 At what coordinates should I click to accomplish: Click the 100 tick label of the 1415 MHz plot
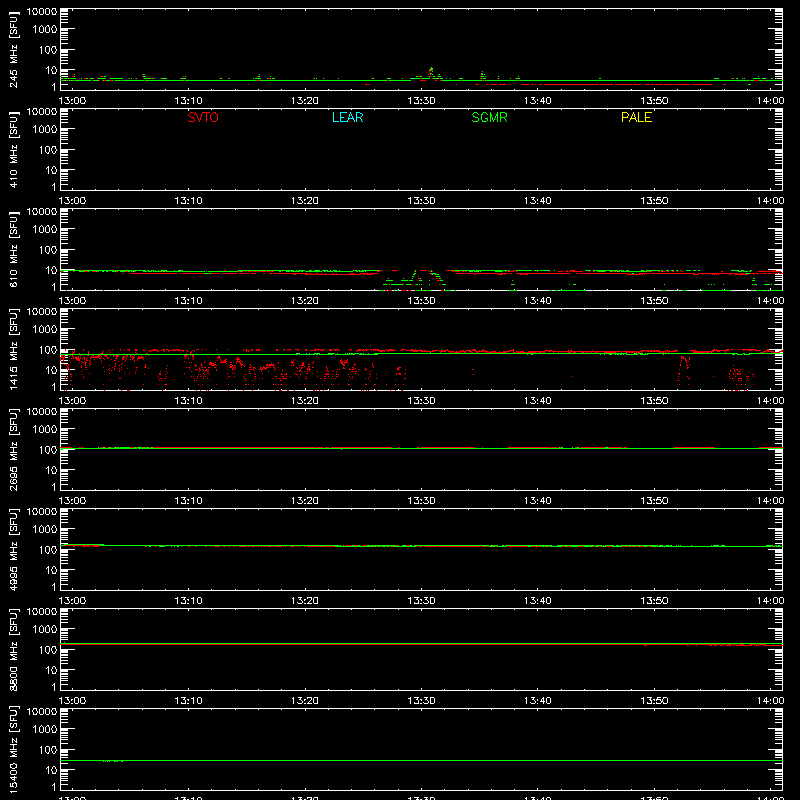point(48,349)
